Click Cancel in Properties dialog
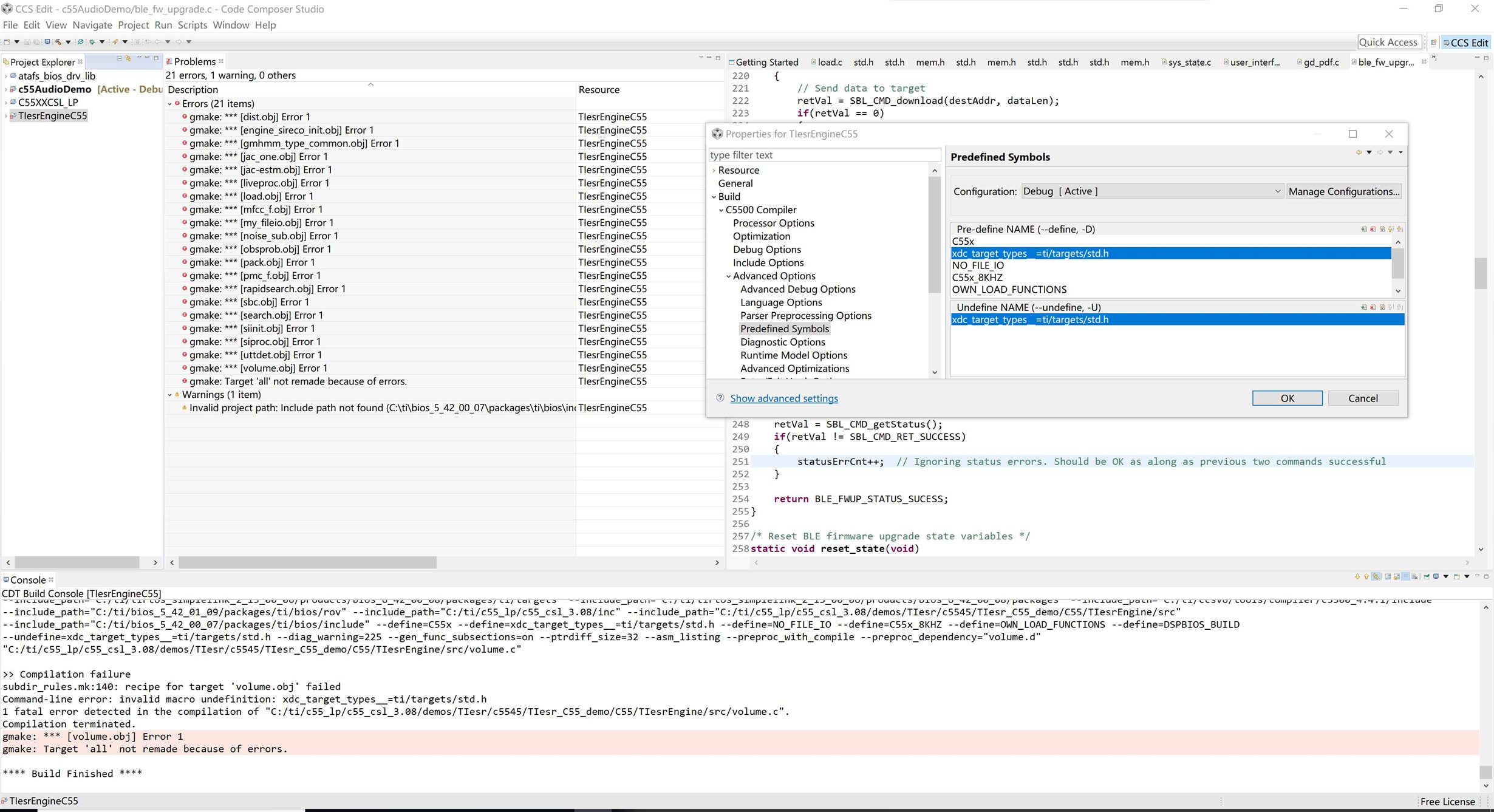Viewport: 1494px width, 812px height. click(1363, 398)
